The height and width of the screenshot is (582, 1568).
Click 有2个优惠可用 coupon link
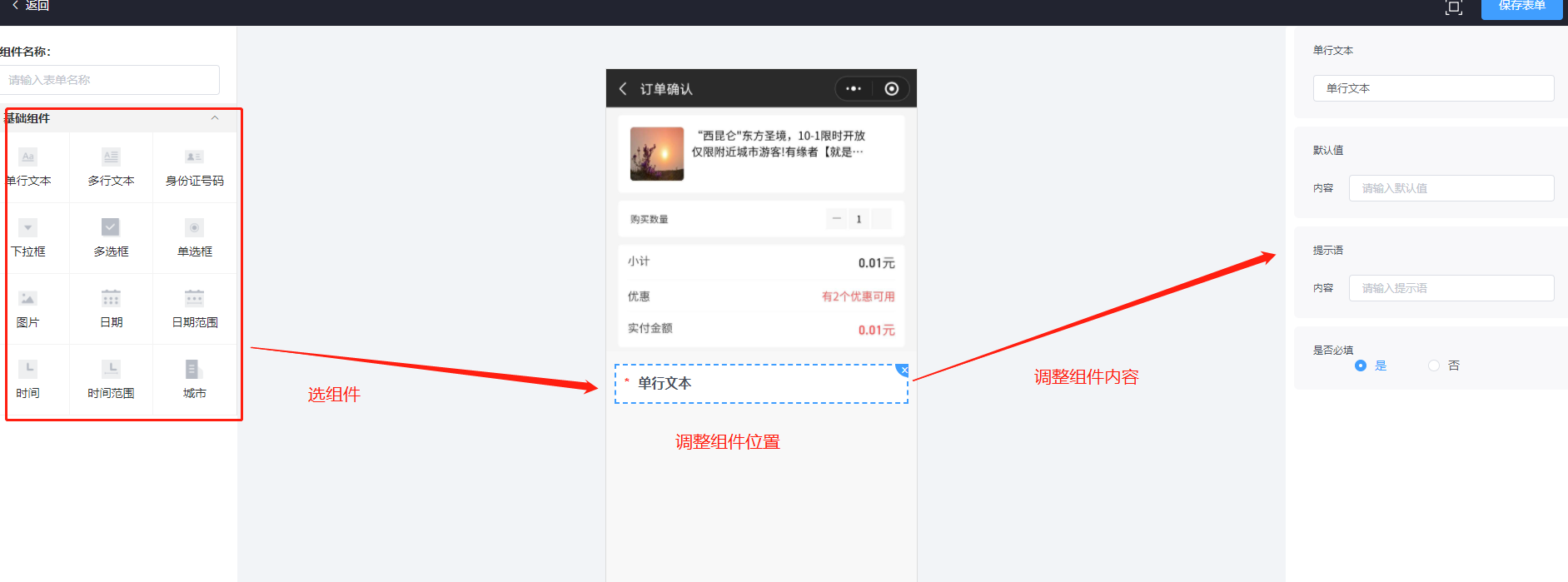click(x=858, y=296)
